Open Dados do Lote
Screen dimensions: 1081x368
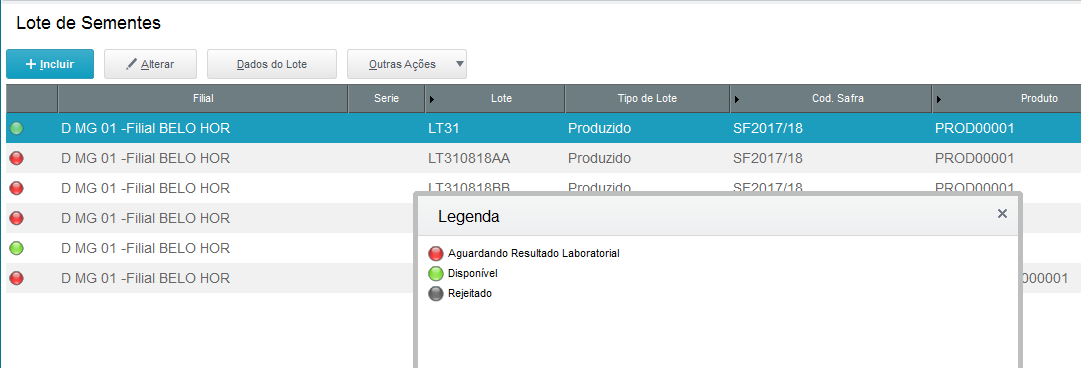[272, 64]
